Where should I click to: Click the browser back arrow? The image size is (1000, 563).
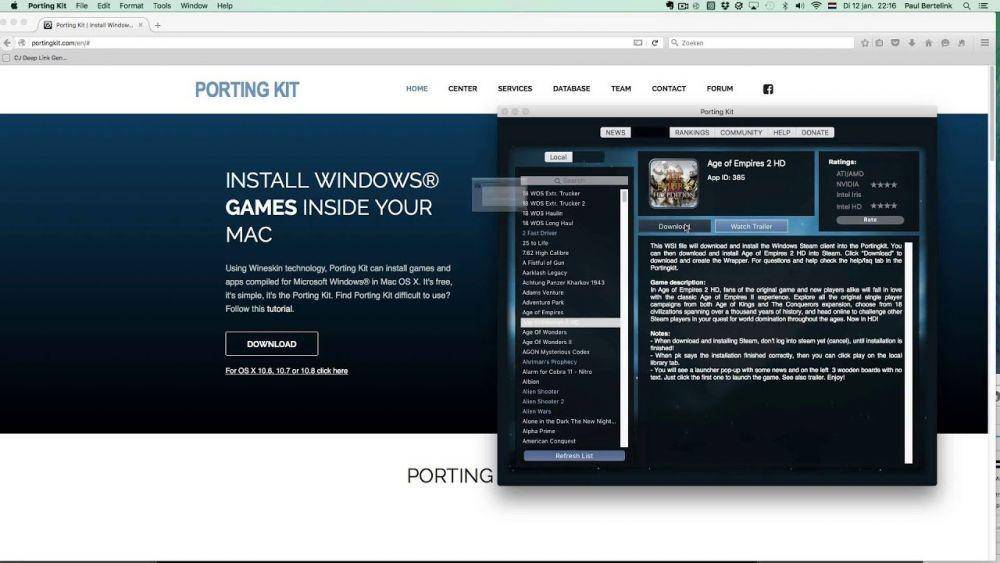(x=7, y=43)
